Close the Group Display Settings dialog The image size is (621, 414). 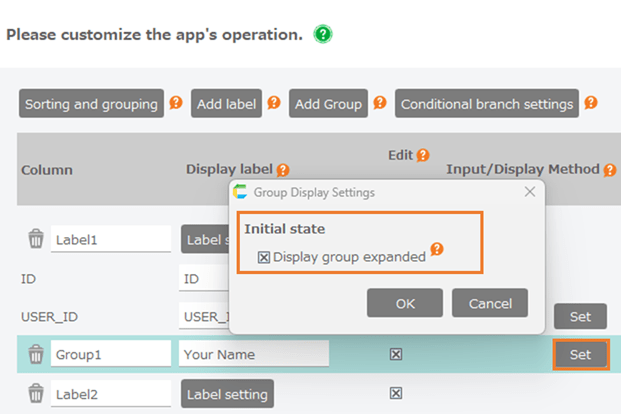pyautogui.click(x=530, y=191)
